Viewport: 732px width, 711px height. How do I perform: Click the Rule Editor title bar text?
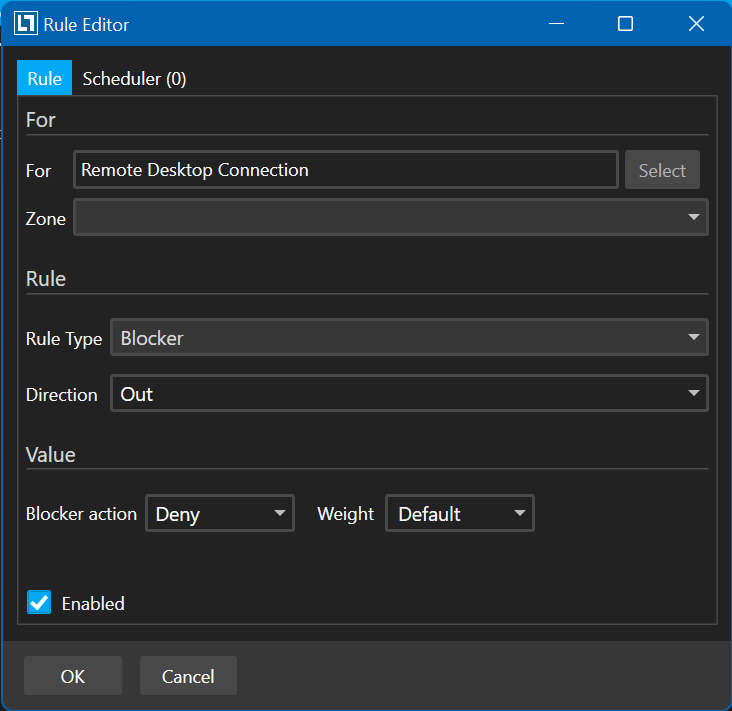[86, 24]
